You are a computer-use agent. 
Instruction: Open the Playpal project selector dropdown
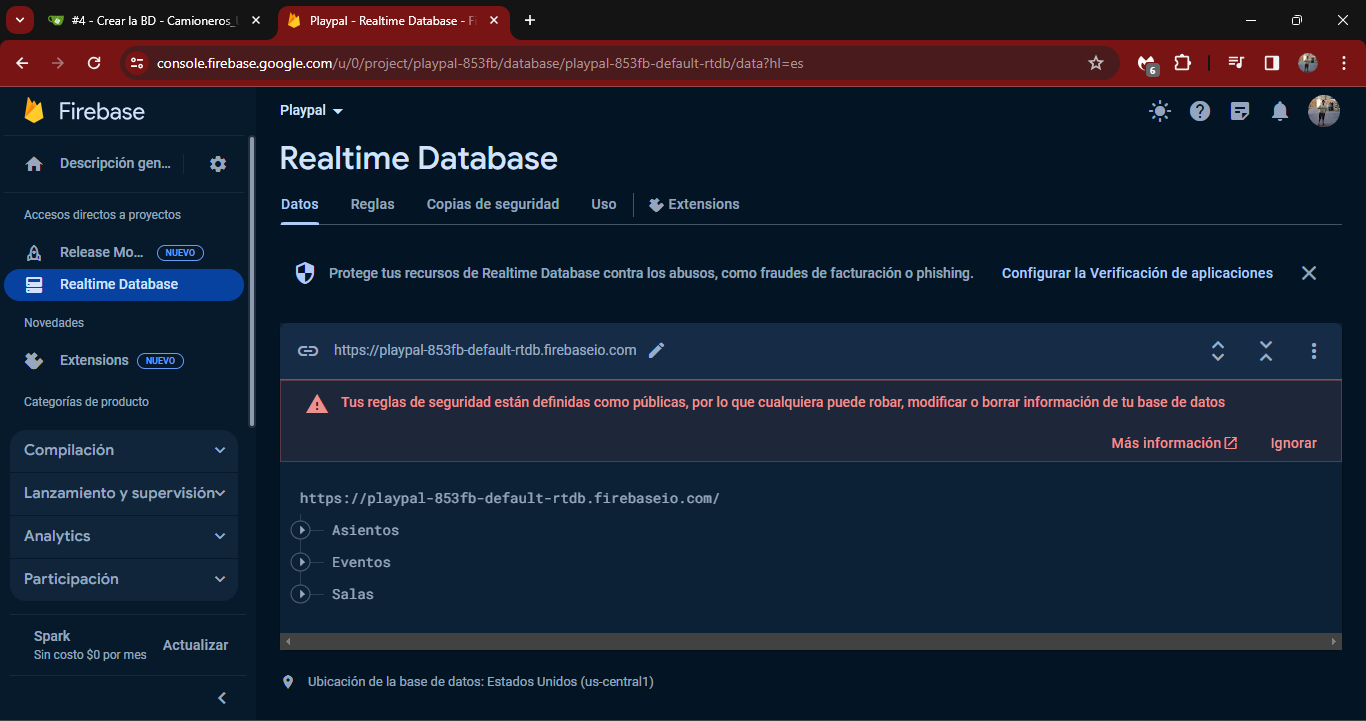tap(312, 111)
